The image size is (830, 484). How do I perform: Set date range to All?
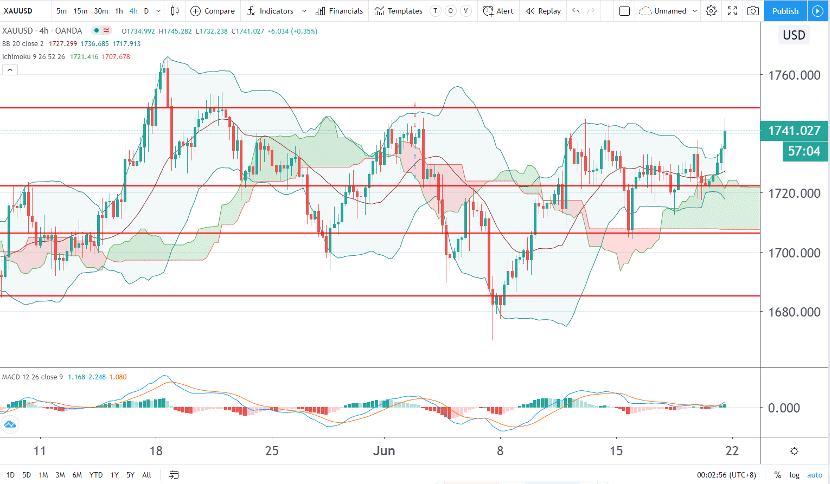pos(147,475)
